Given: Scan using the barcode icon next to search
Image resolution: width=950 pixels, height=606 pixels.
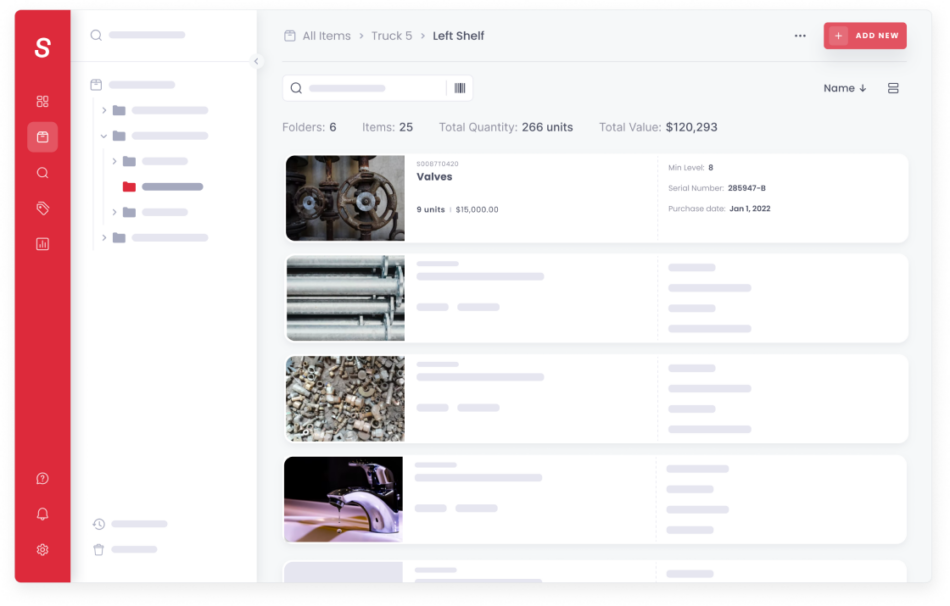Looking at the screenshot, I should point(460,88).
